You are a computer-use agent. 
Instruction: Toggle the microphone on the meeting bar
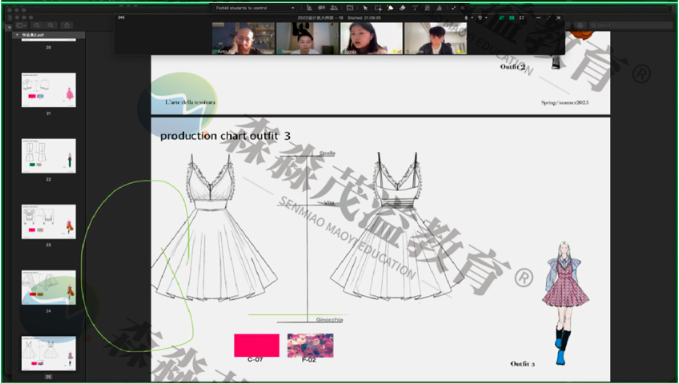(466, 18)
